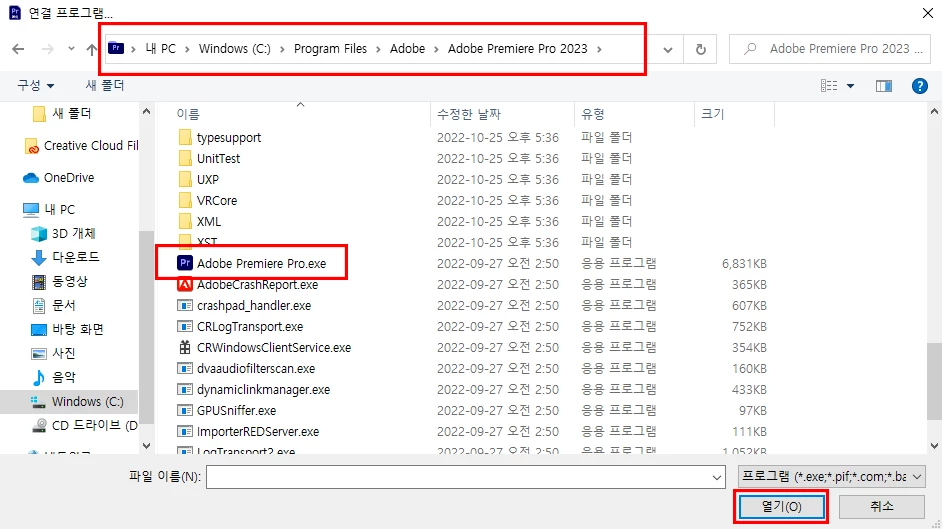Image resolution: width=942 pixels, height=529 pixels.
Task: Open the 구성 dropdown menu
Action: (x=35, y=86)
